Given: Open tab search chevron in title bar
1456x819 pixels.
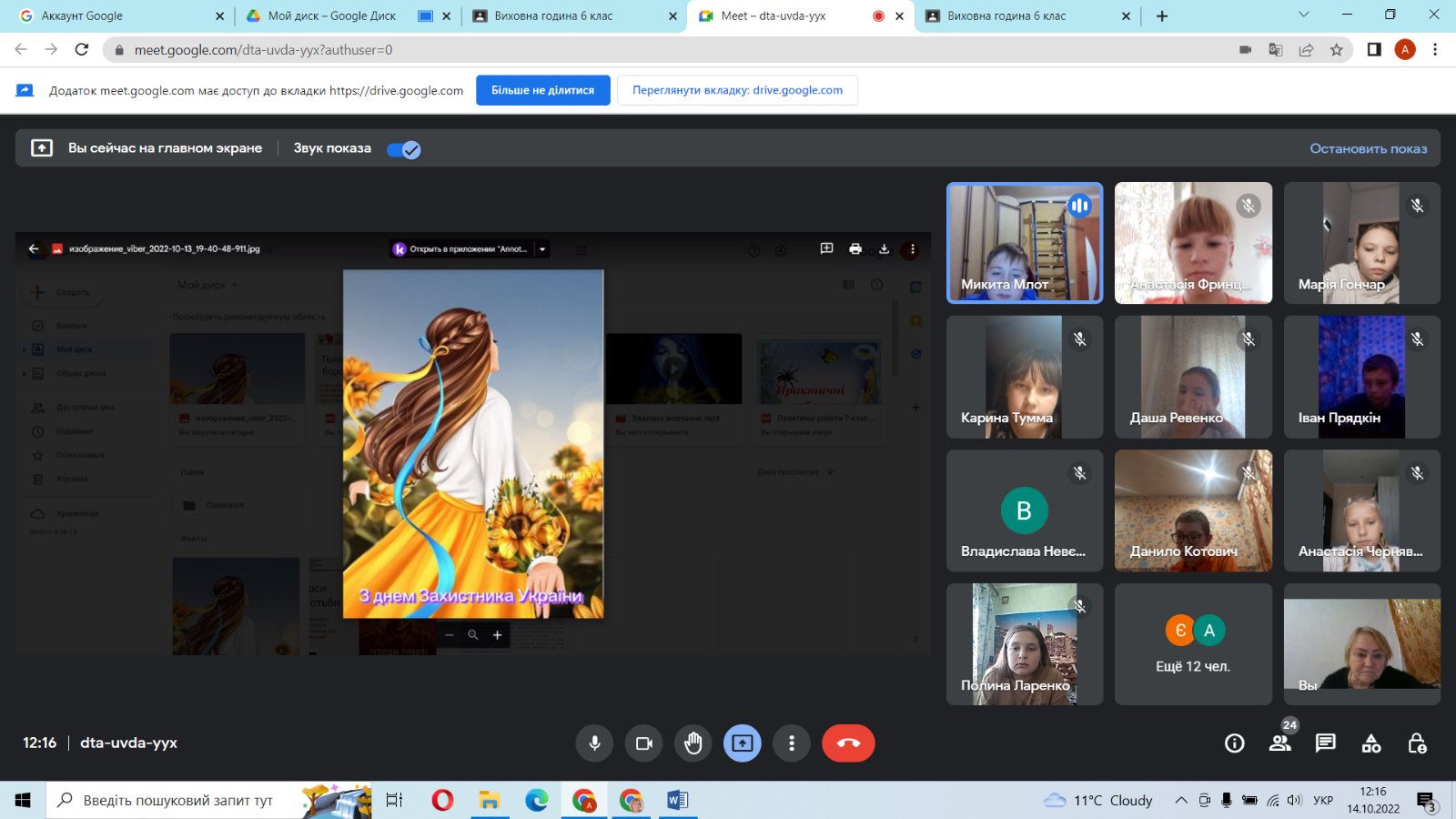Looking at the screenshot, I should tap(1303, 15).
